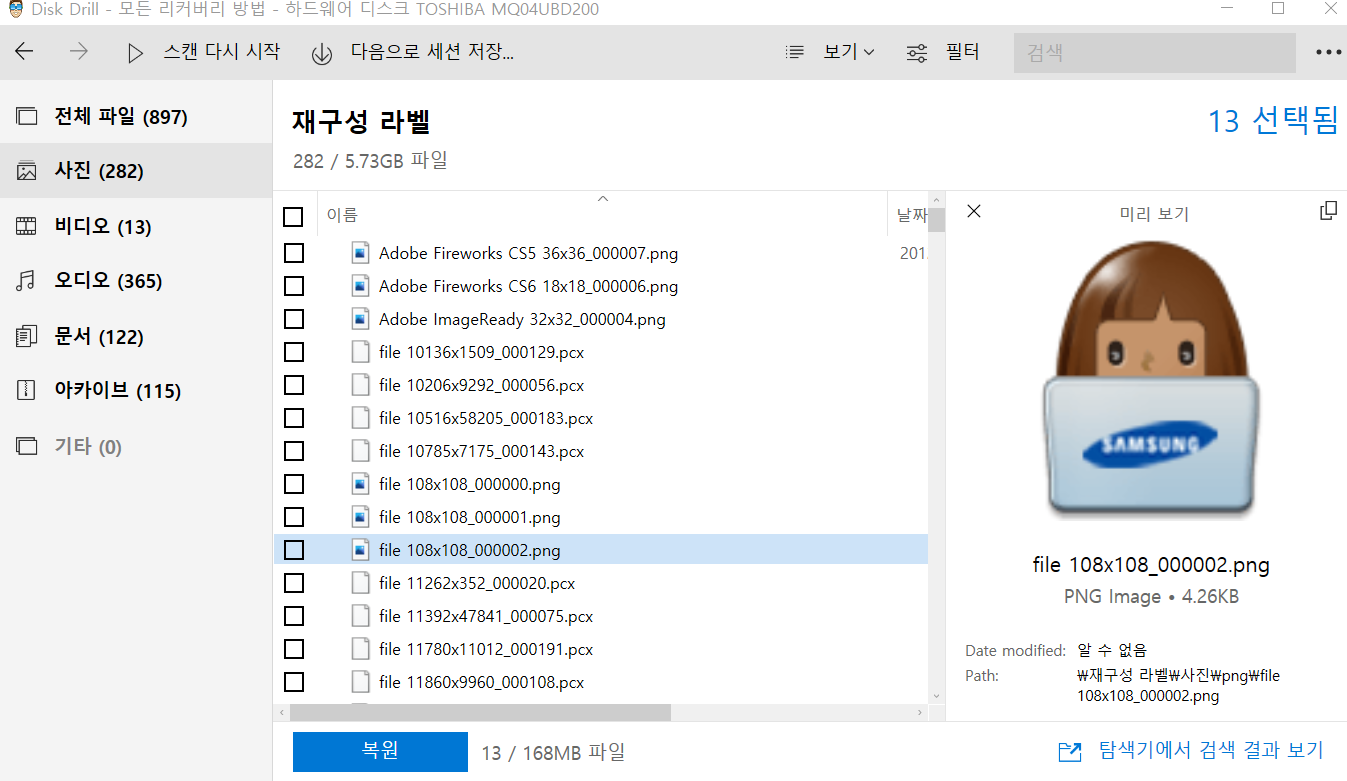
Task: Click sort arrow above 이름 column
Action: [603, 198]
